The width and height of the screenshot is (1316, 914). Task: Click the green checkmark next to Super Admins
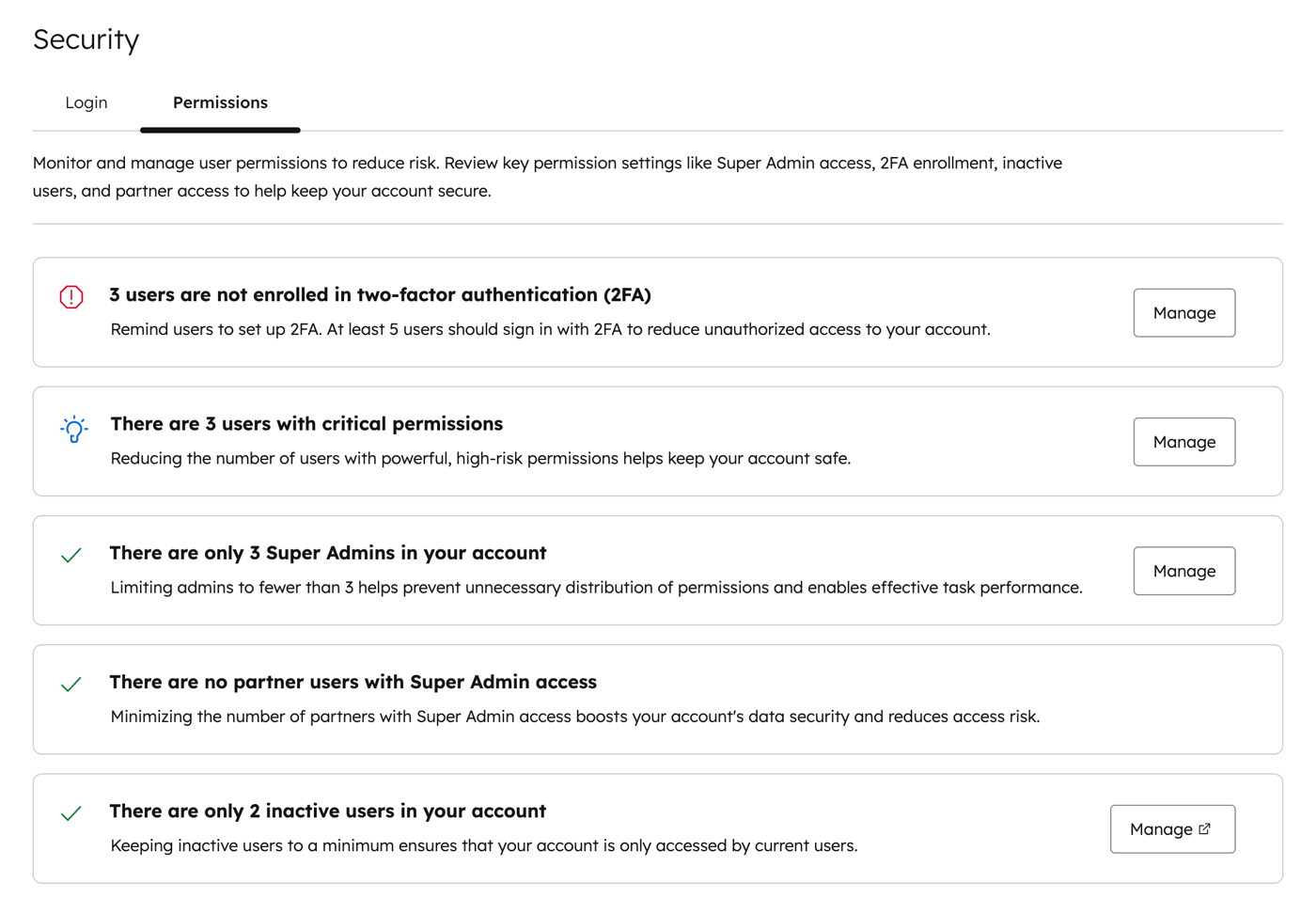click(x=70, y=556)
